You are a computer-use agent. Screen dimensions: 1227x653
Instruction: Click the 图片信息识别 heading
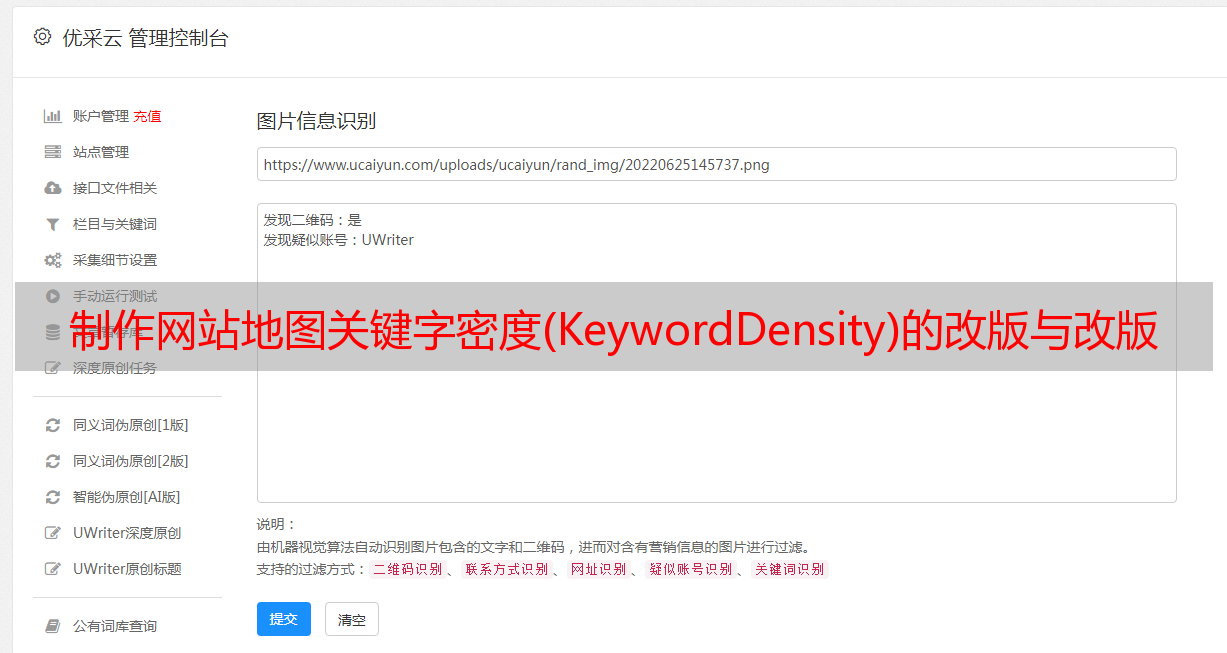(316, 121)
